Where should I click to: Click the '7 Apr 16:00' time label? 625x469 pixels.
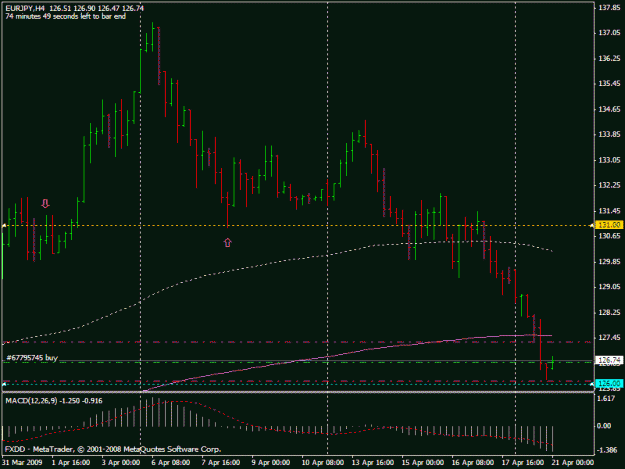tap(221, 463)
